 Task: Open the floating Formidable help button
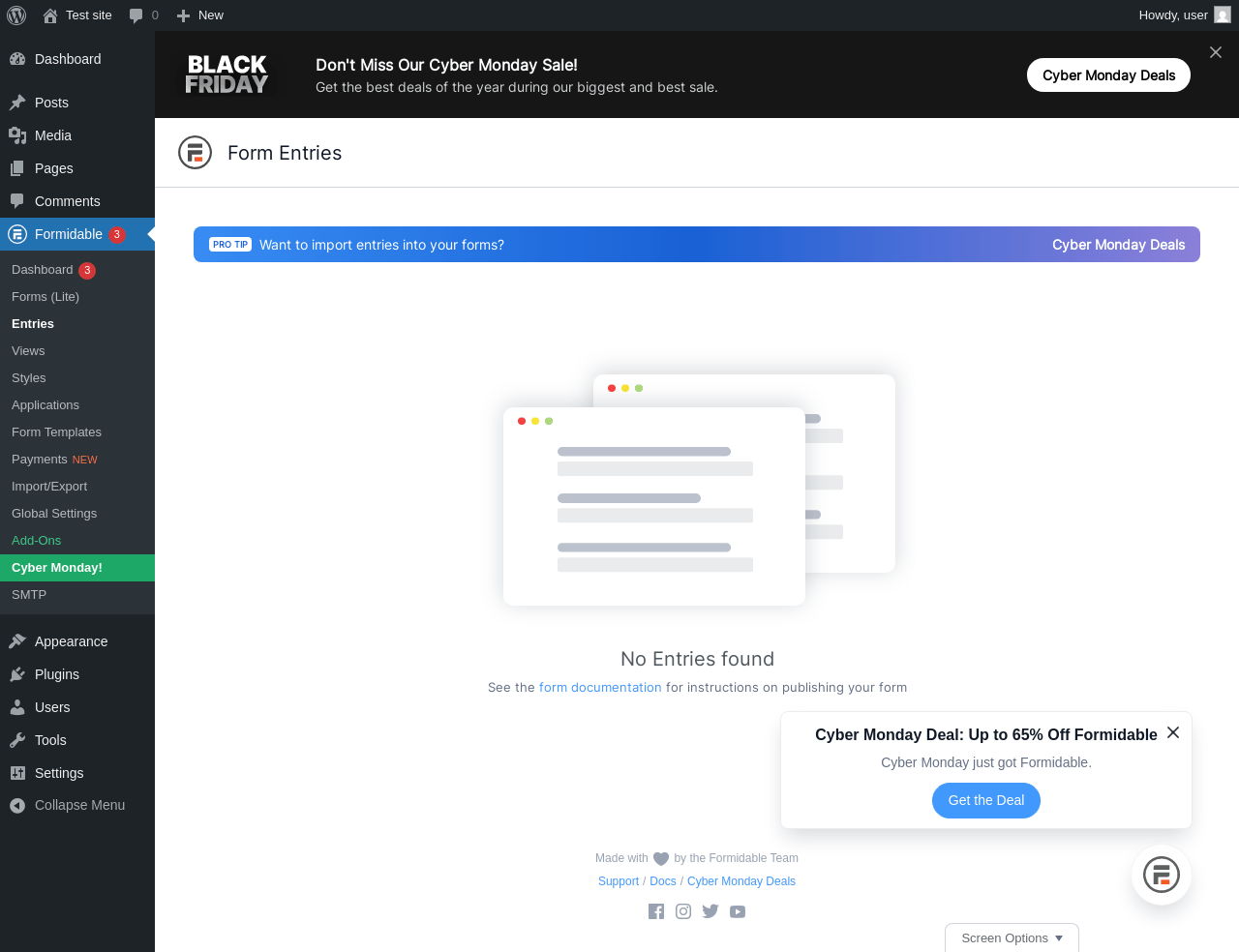click(x=1162, y=875)
